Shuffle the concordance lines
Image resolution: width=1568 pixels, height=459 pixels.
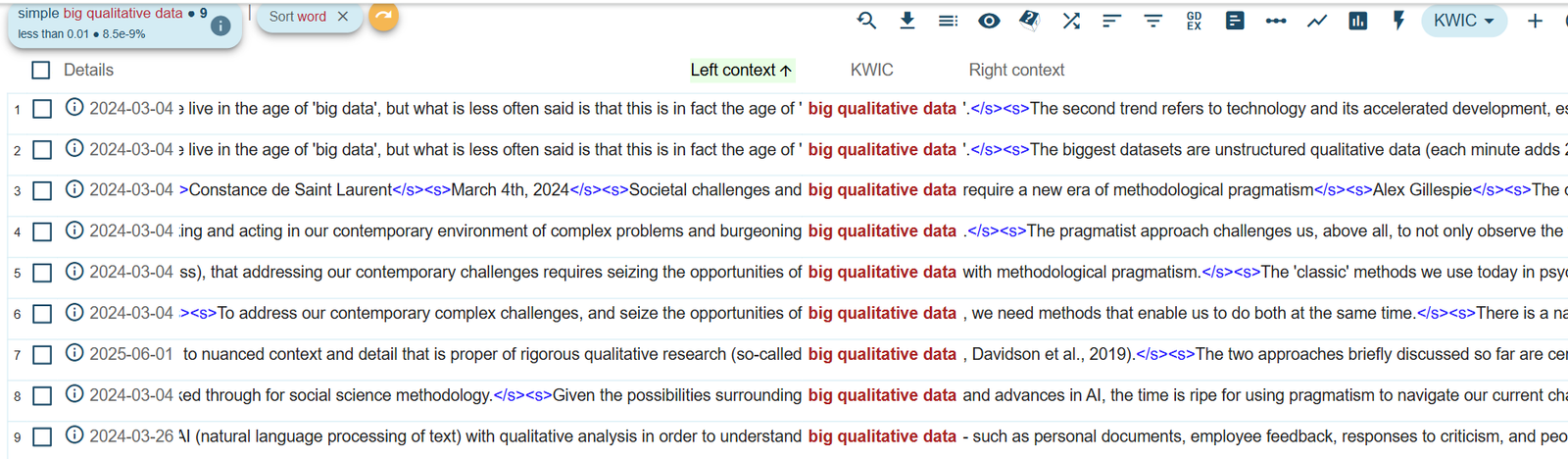[1071, 21]
